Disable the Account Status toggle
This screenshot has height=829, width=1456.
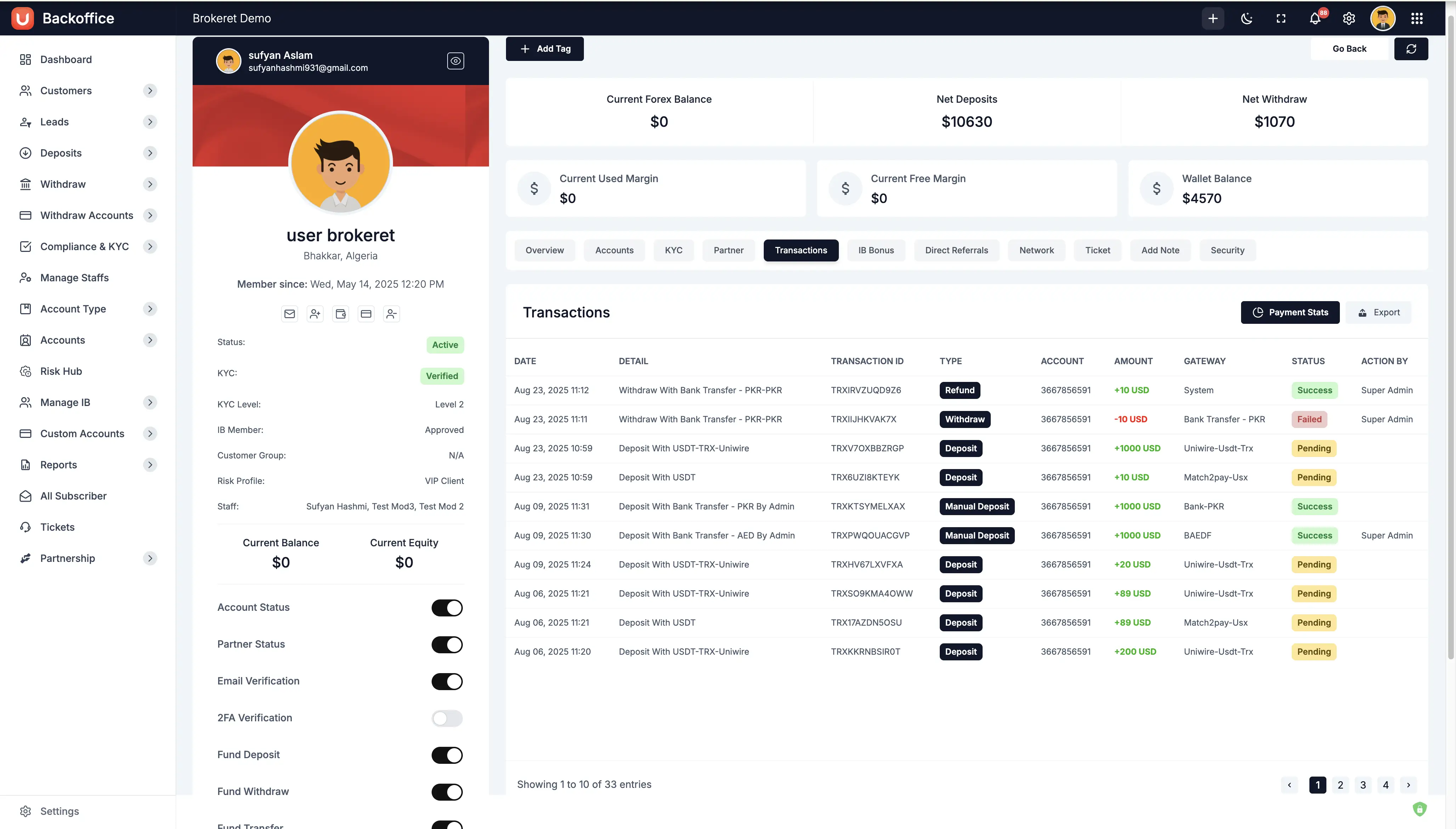tap(447, 608)
